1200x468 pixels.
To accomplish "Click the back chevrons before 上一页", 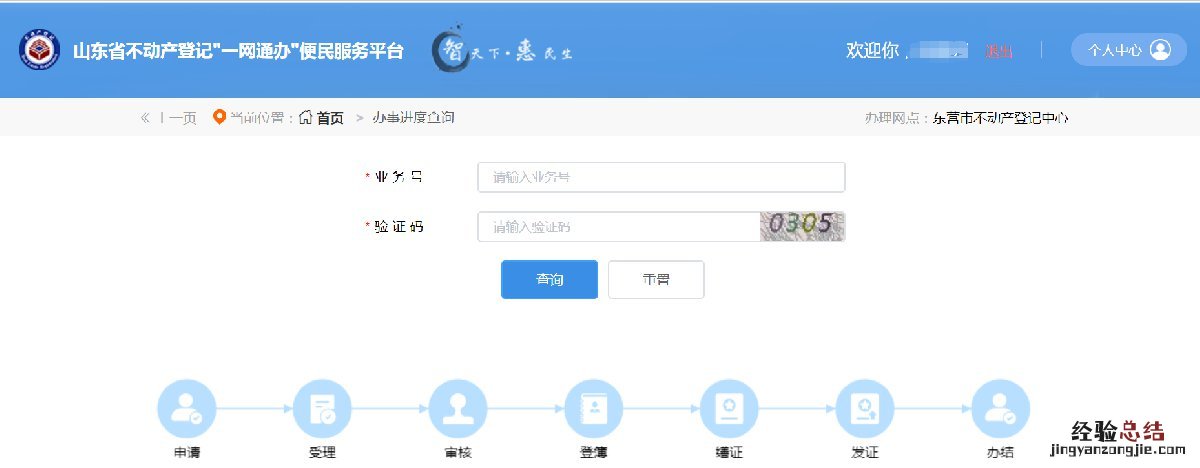I will (145, 118).
